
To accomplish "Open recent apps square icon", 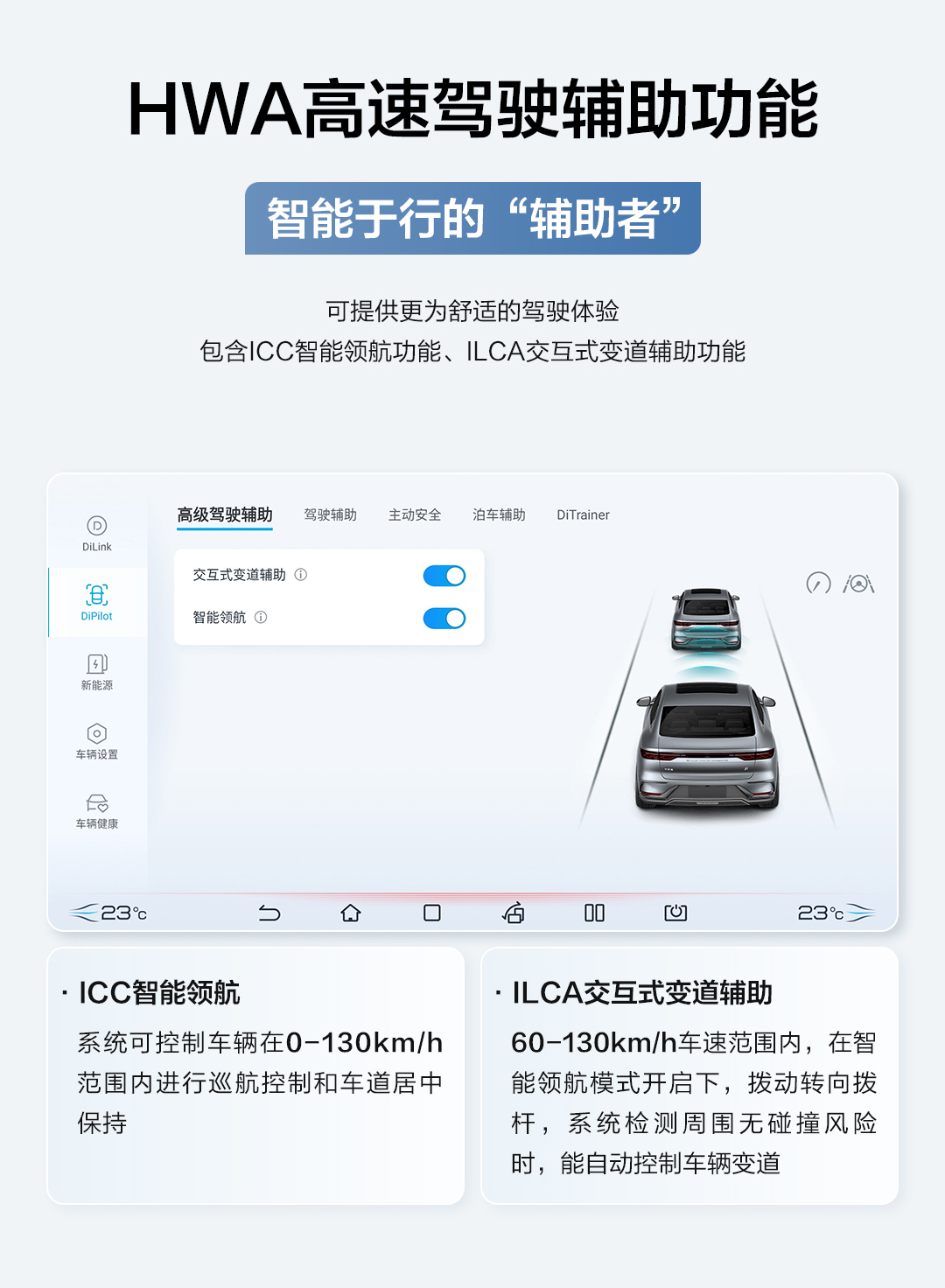I will point(432,913).
